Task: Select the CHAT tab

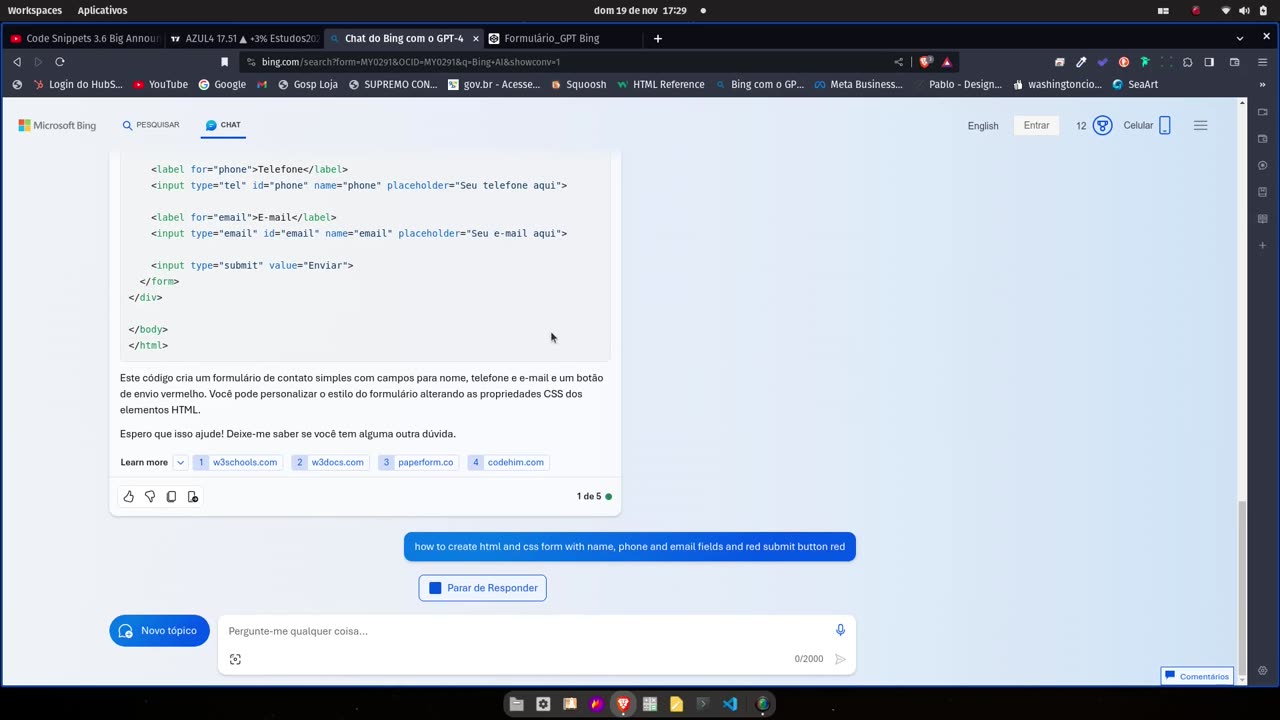Action: (x=223, y=125)
